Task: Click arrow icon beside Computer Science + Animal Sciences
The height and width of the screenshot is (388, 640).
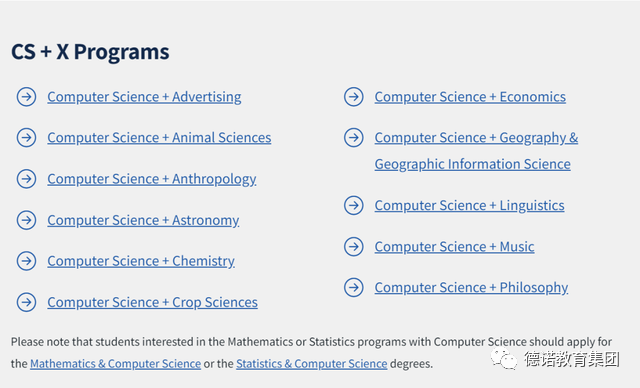Action: [27, 138]
